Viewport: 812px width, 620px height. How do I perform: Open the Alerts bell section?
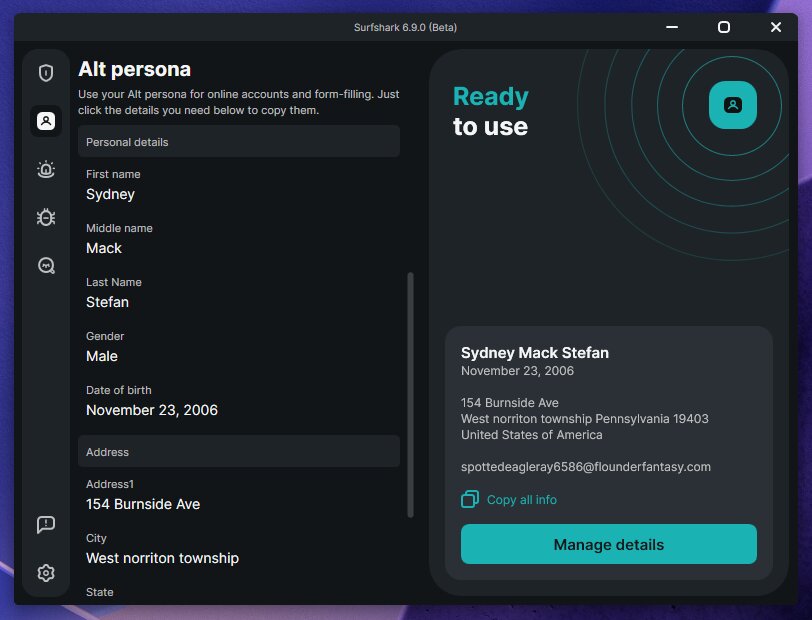coord(45,169)
